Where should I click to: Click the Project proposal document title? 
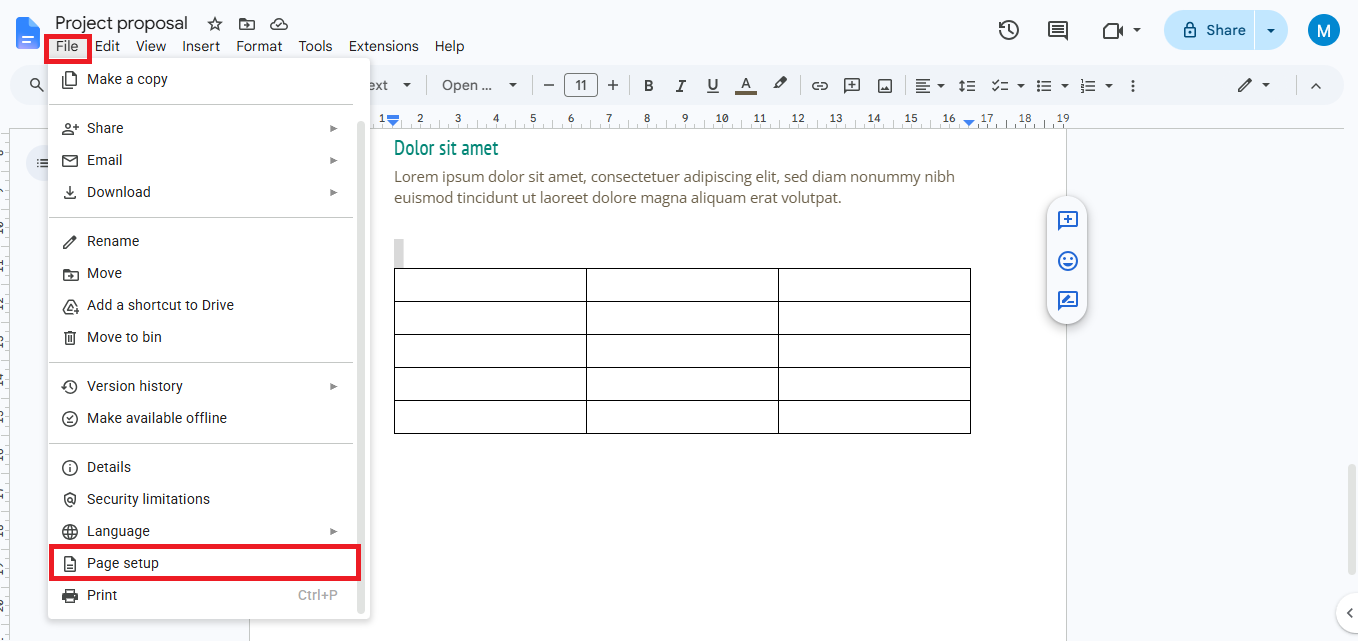[121, 23]
